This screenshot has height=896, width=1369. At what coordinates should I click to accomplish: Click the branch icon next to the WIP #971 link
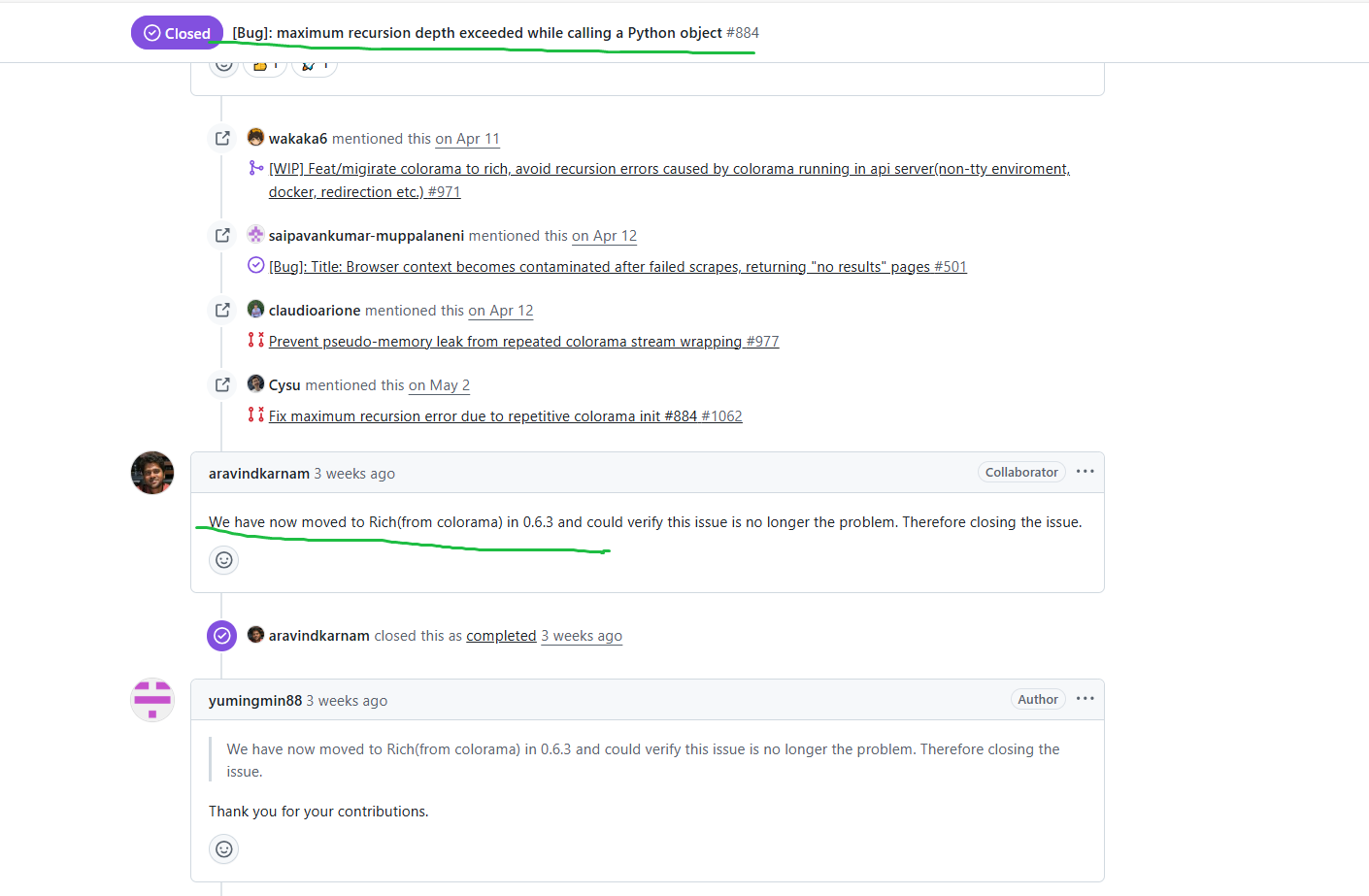tap(255, 167)
